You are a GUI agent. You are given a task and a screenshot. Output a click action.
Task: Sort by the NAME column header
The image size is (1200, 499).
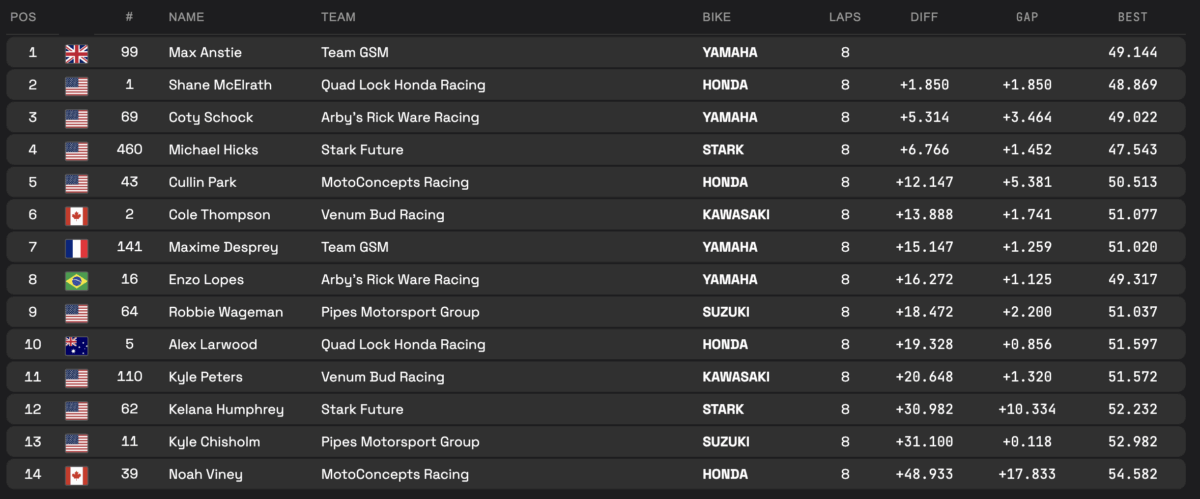tap(187, 17)
